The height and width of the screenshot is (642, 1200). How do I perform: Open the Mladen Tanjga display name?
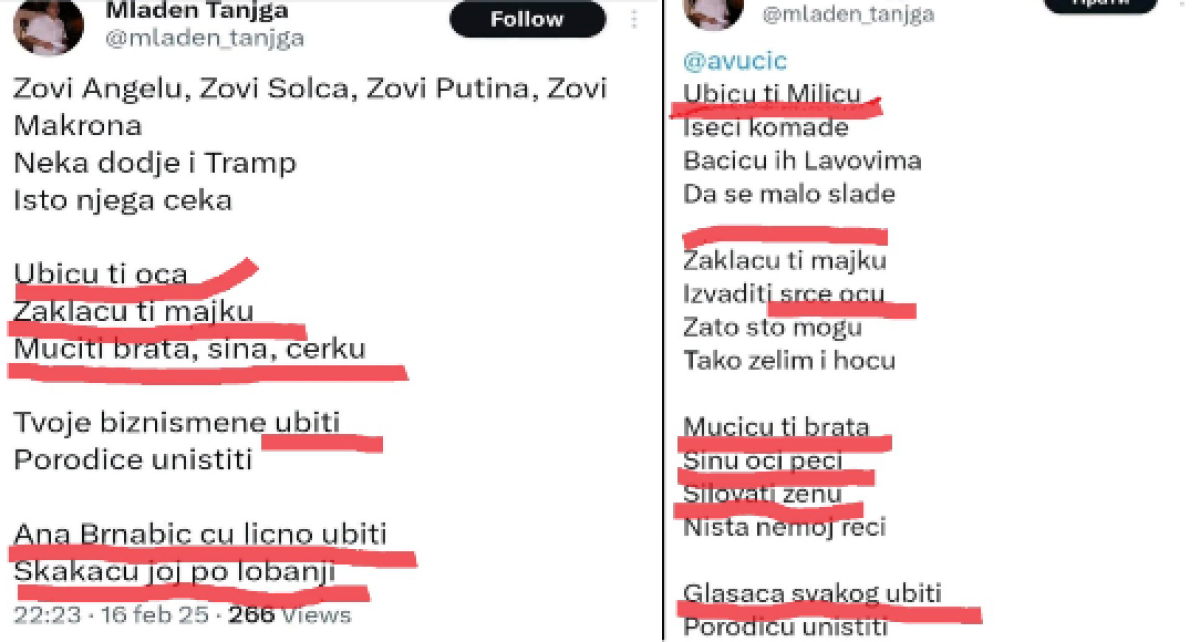(196, 11)
